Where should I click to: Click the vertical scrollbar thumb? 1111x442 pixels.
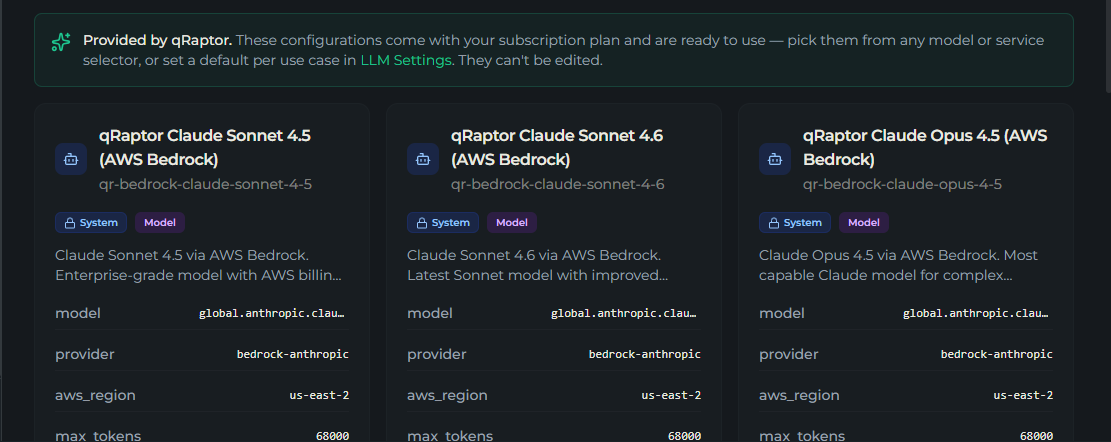tap(1107, 46)
